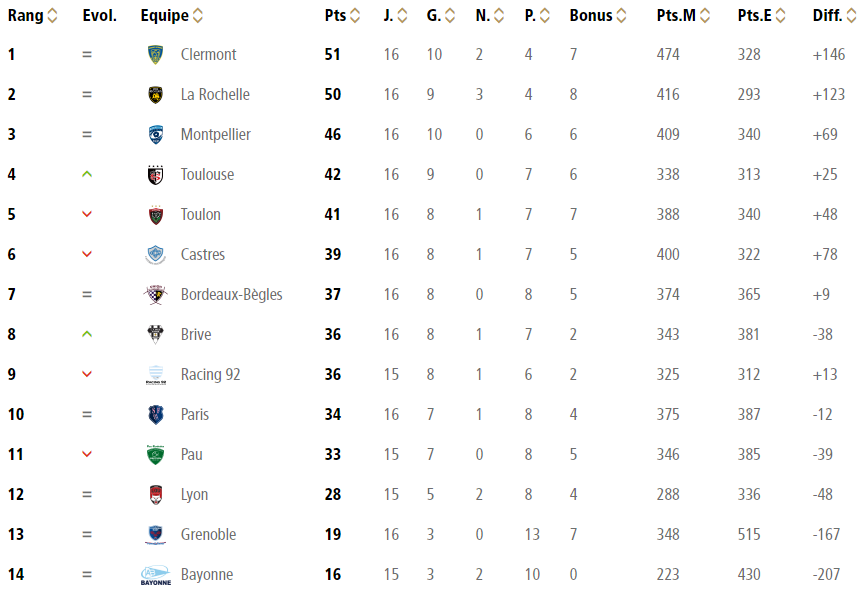Screen dimensions: 866x597
Task: Select the Toulon club badge
Action: (x=155, y=214)
